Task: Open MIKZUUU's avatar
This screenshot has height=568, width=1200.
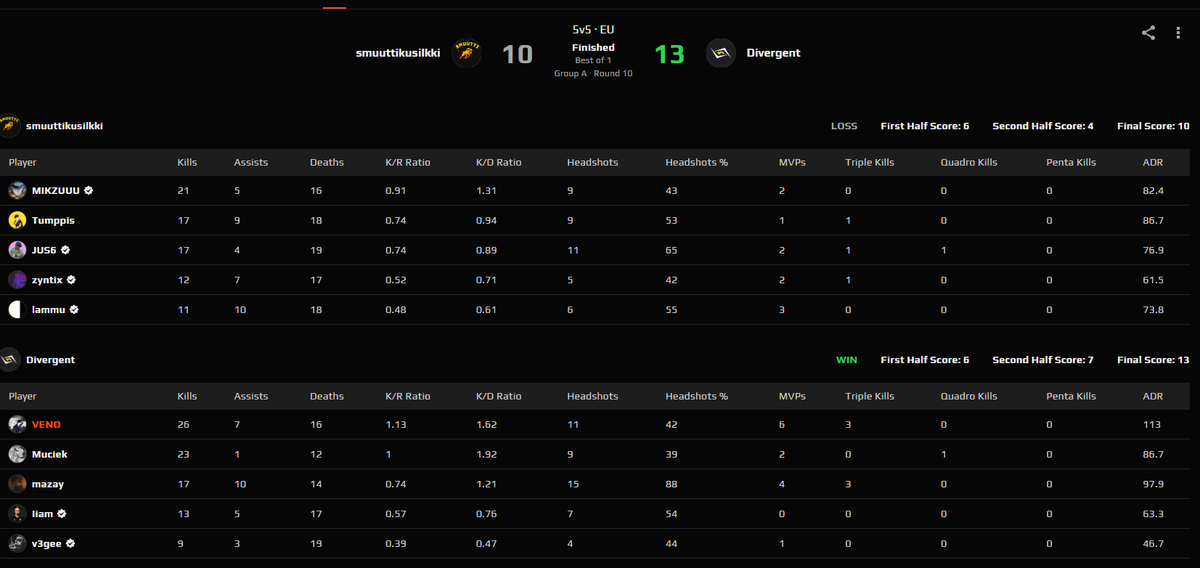Action: coord(17,190)
